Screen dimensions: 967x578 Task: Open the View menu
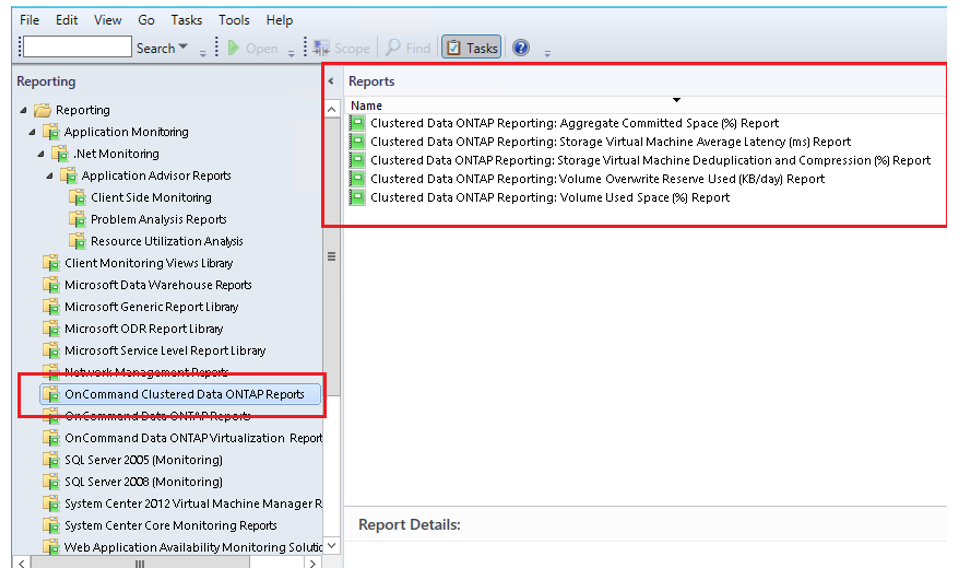tap(107, 20)
